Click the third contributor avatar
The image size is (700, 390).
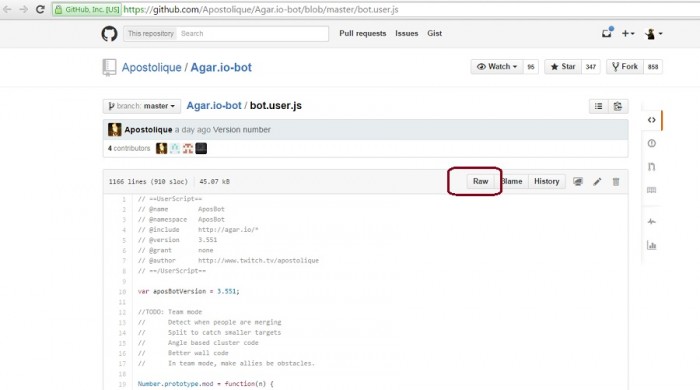[x=188, y=148]
